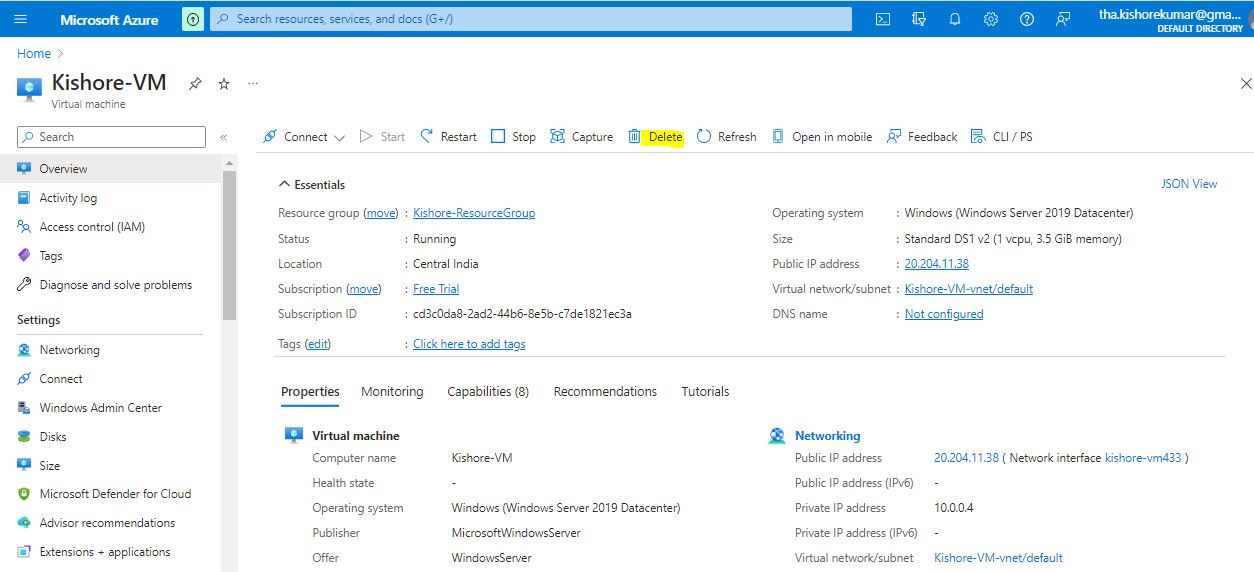Screen dimensions: 1254x572
Task: Open JSON View link
Action: tap(1188, 184)
